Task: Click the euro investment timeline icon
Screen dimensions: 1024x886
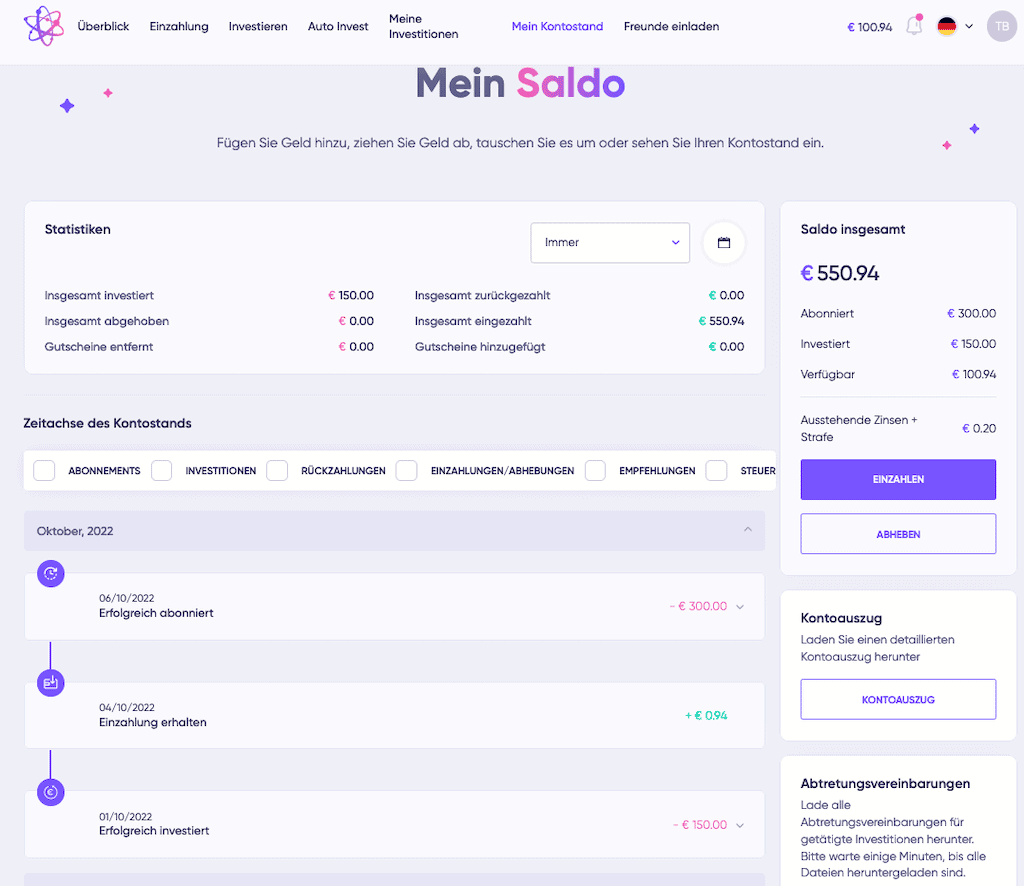Action: (50, 792)
